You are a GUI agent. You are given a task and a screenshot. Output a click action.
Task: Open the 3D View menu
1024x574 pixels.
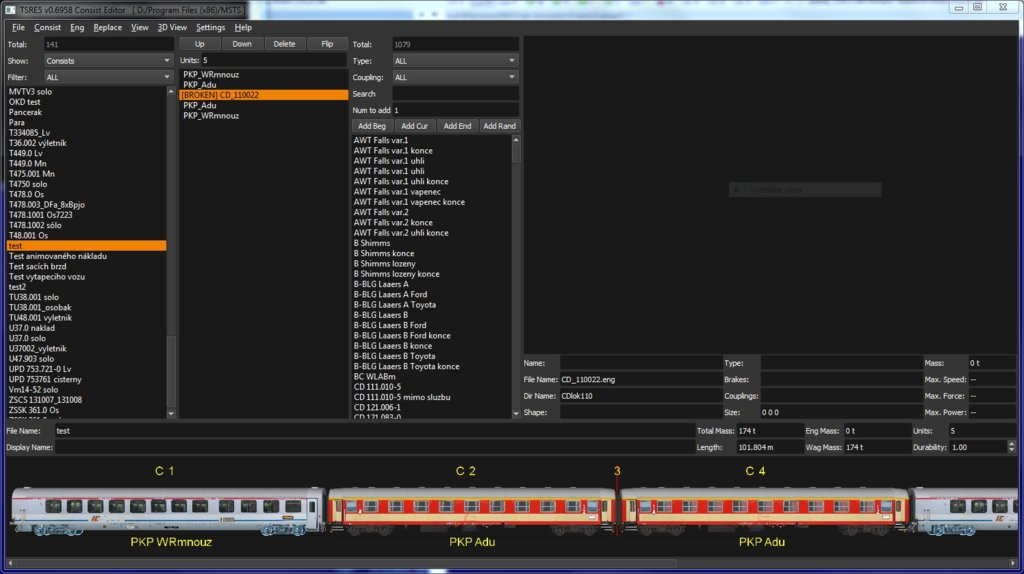tap(172, 28)
